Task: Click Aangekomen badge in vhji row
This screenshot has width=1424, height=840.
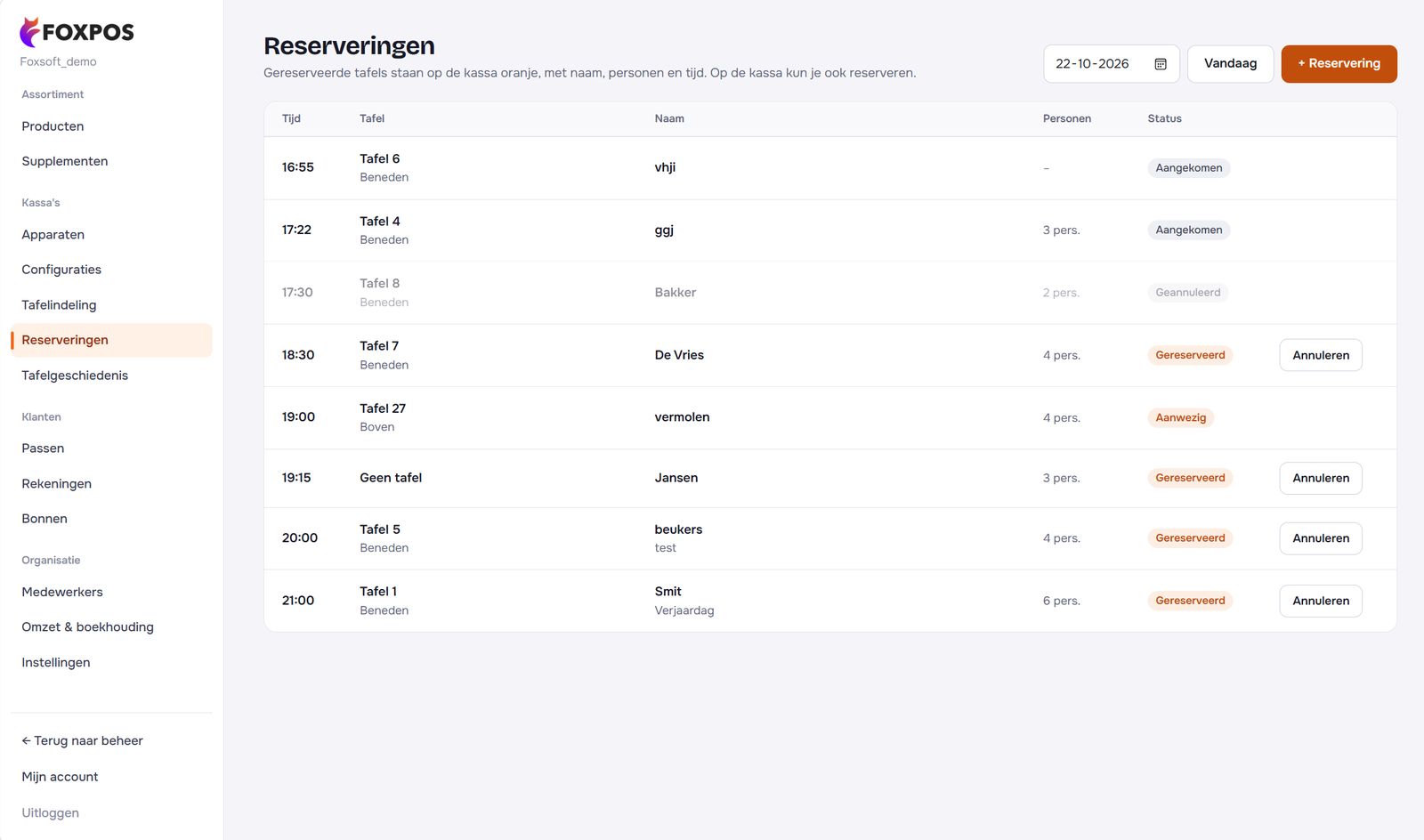Action: 1189,168
